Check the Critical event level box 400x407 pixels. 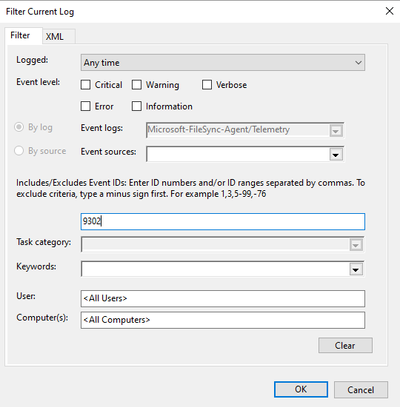tap(86, 85)
